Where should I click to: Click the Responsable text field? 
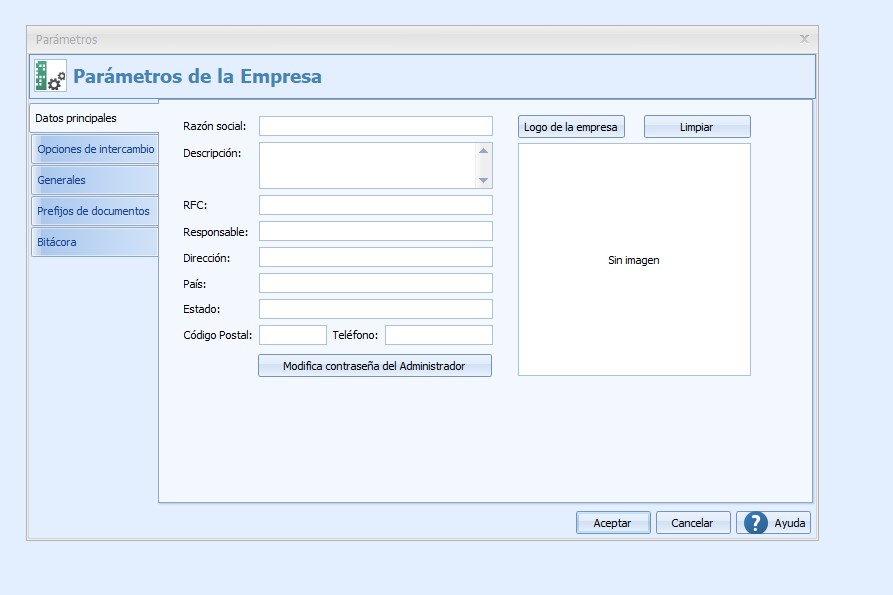point(376,231)
